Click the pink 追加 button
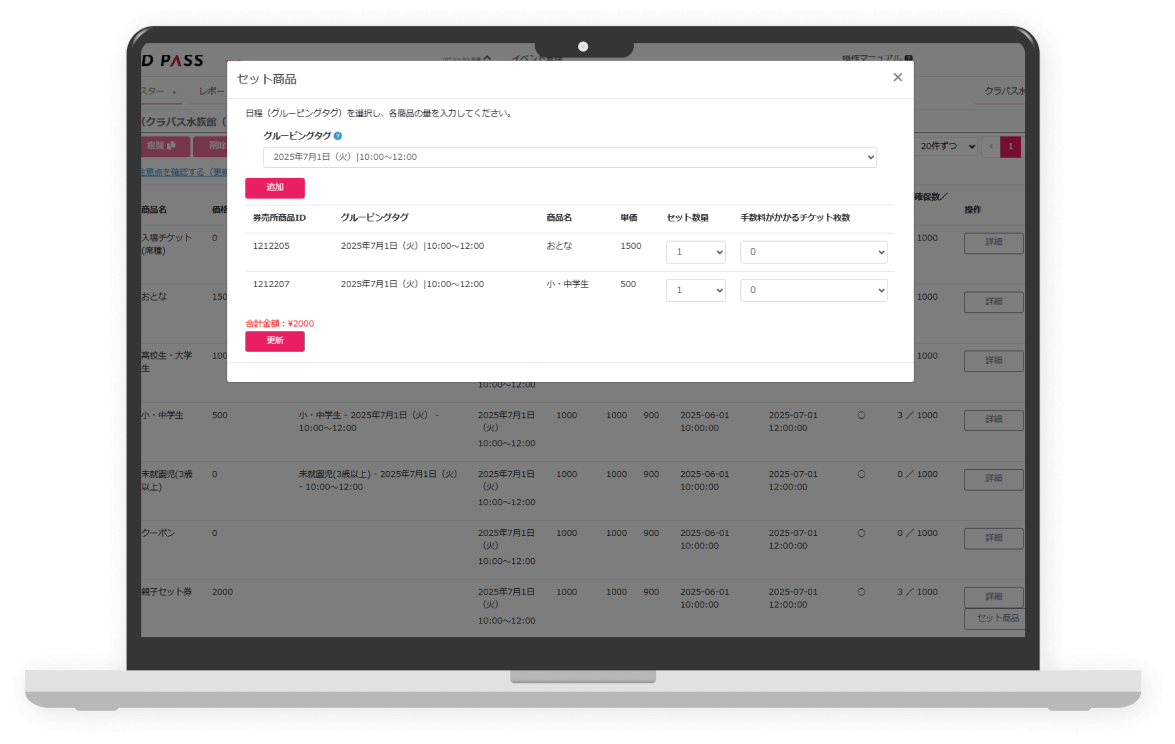 click(275, 188)
